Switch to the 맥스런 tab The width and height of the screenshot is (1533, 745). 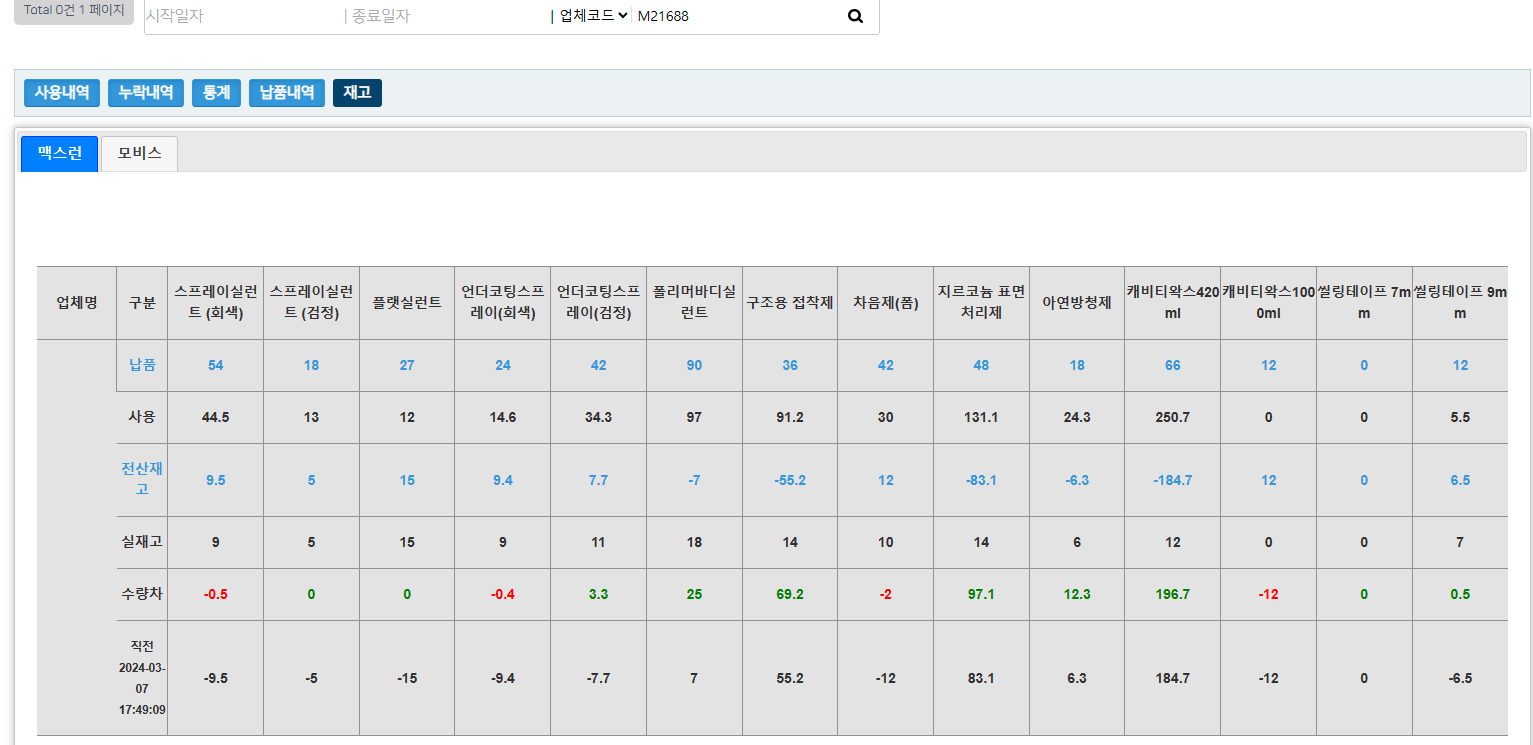click(60, 154)
